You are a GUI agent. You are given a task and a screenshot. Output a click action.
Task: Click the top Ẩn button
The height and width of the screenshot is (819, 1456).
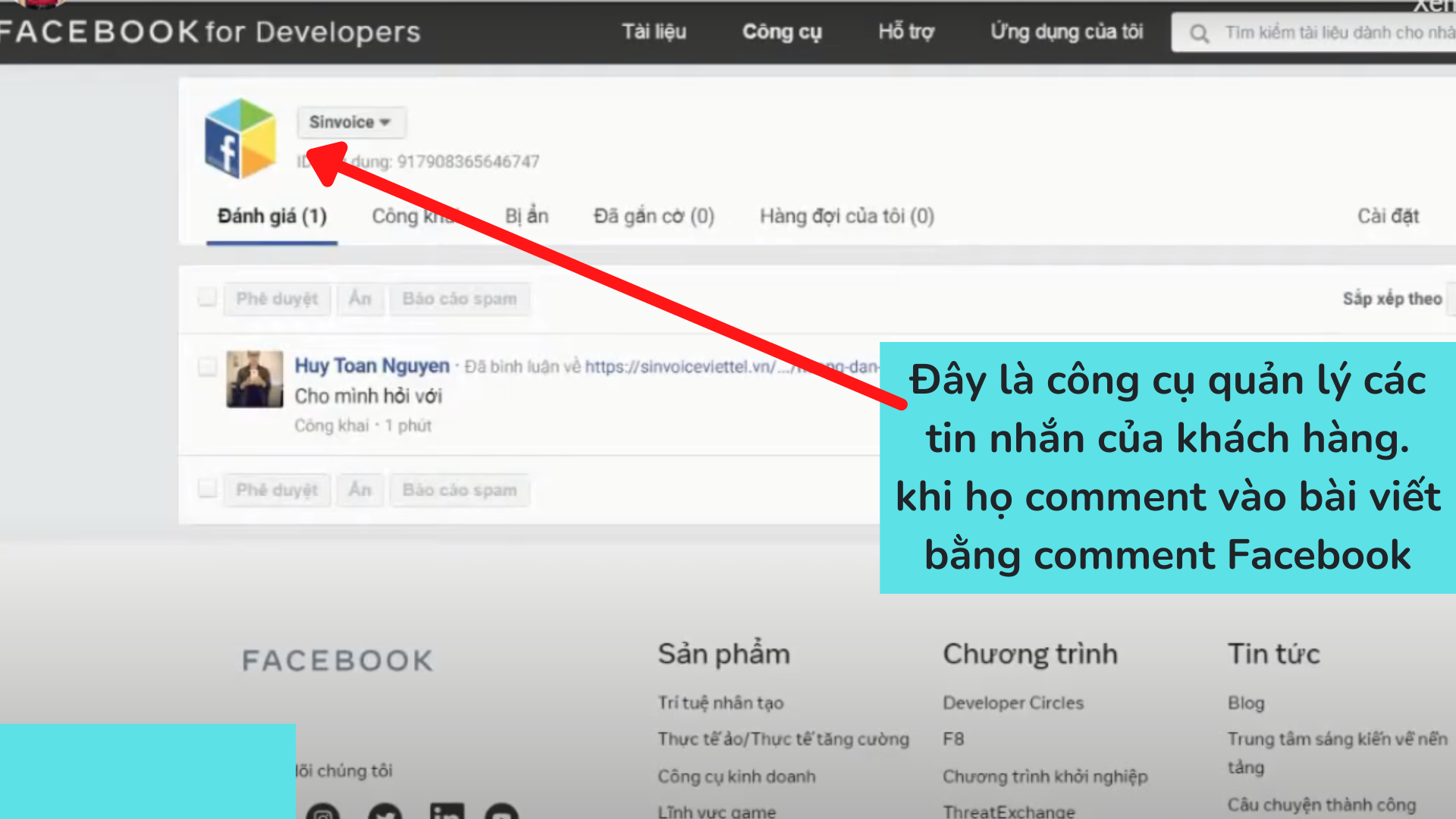coord(360,299)
